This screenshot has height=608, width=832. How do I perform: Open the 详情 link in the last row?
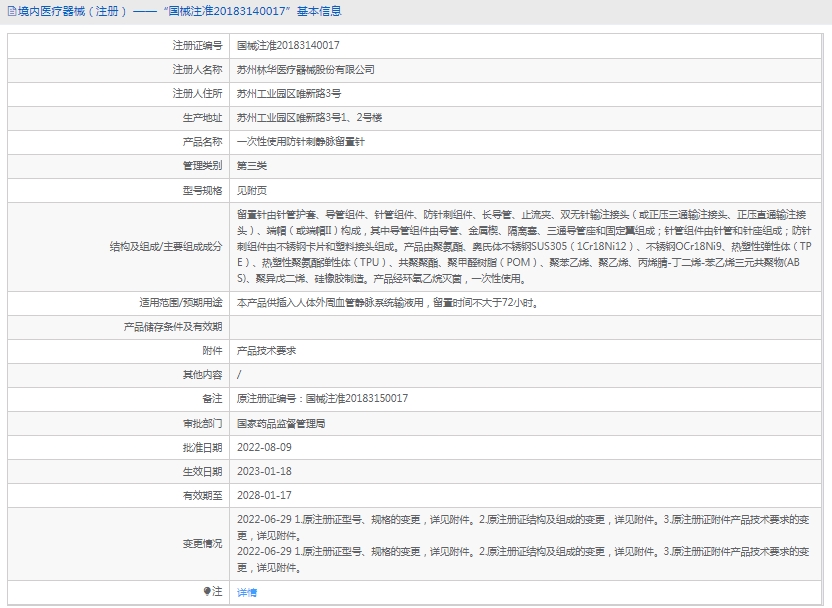pyautogui.click(x=247, y=592)
